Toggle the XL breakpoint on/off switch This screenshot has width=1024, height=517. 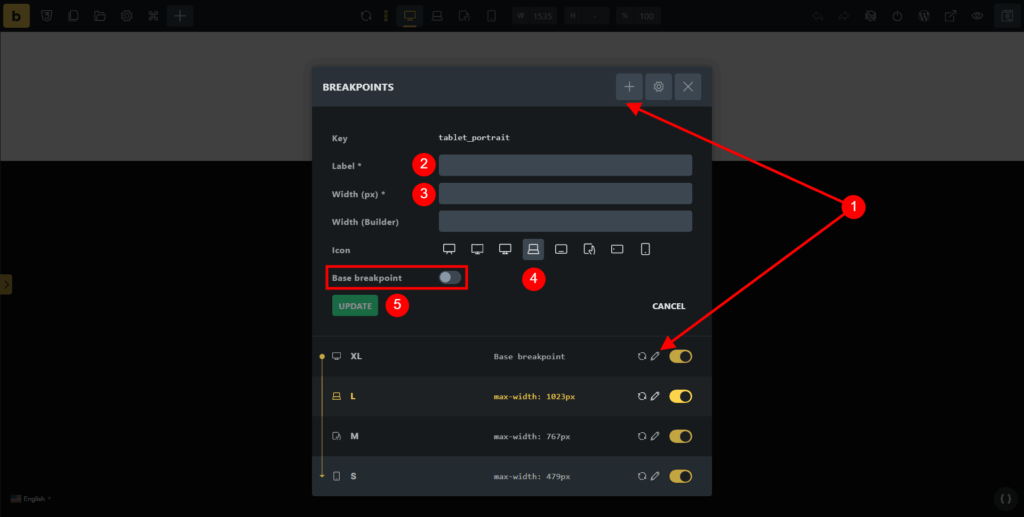click(680, 356)
